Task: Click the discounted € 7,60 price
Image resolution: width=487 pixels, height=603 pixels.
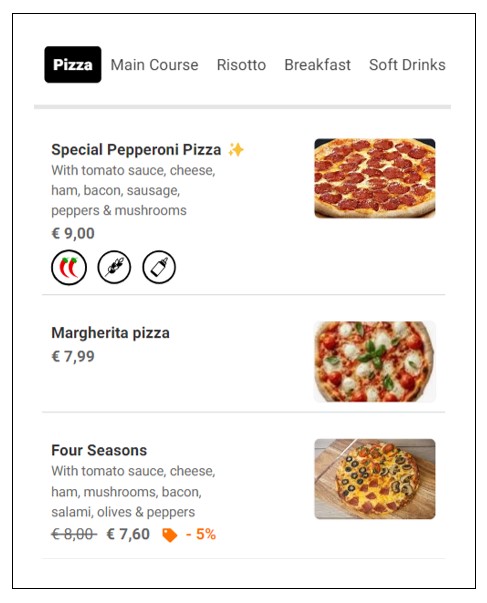Action: pos(128,534)
